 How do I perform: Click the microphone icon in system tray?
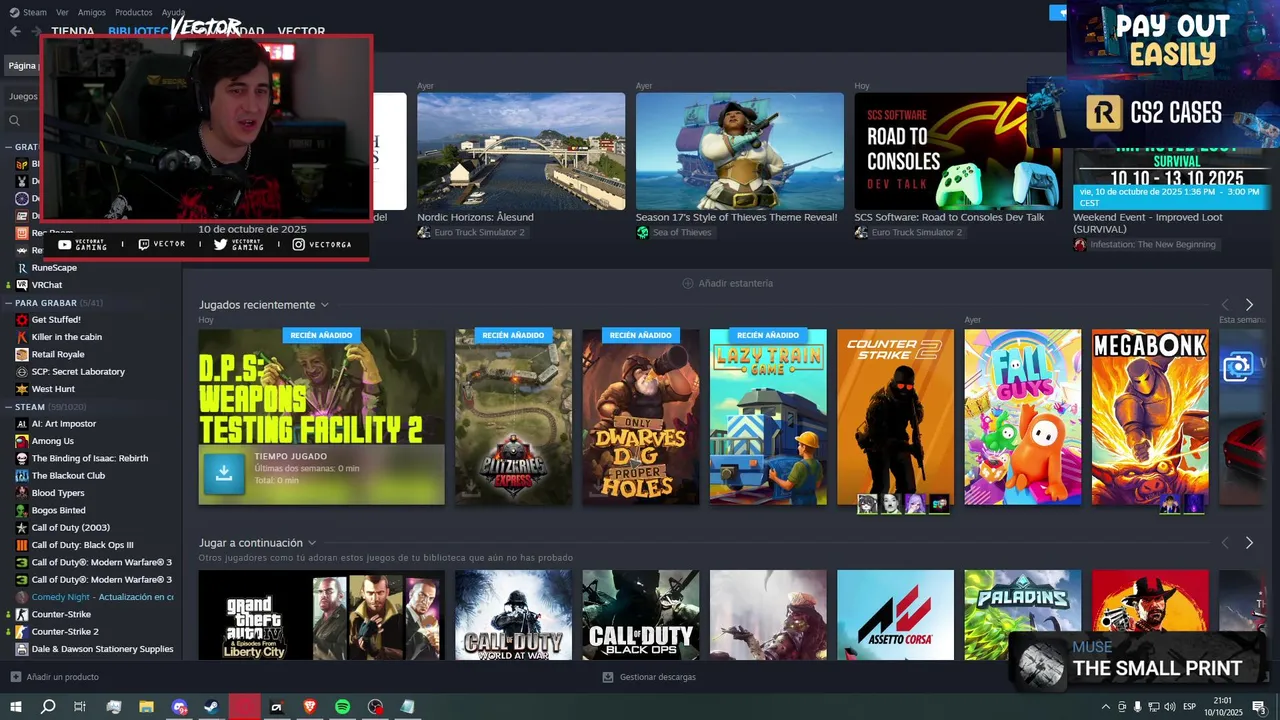pos(1138,707)
